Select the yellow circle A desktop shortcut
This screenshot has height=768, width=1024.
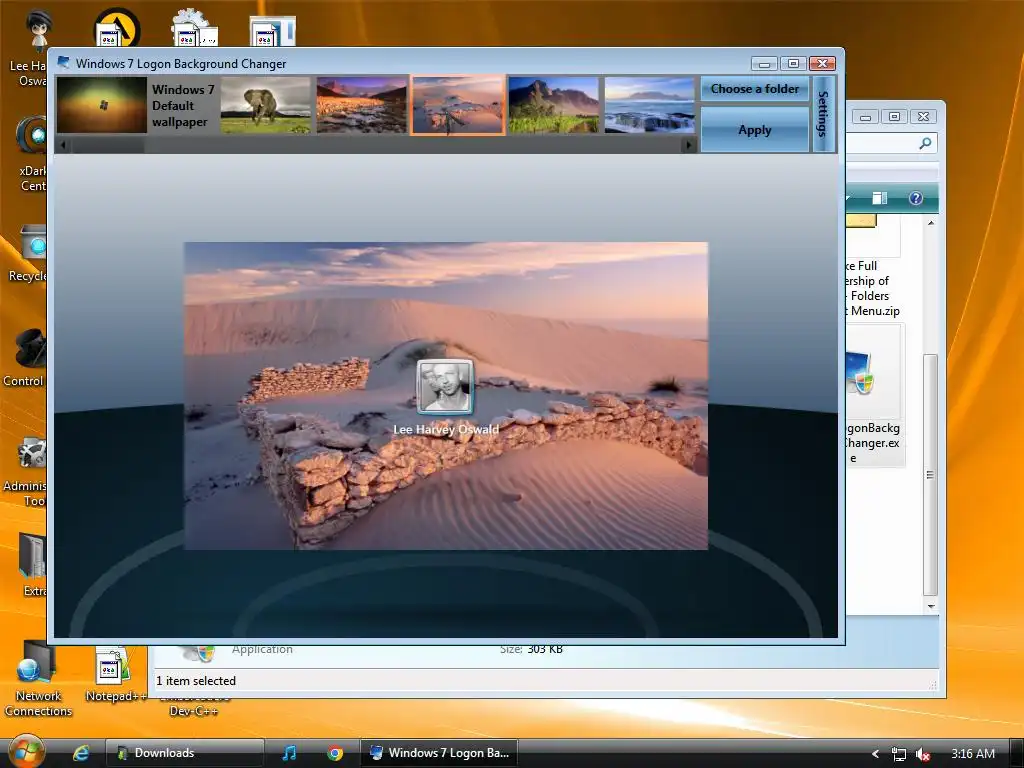[117, 27]
